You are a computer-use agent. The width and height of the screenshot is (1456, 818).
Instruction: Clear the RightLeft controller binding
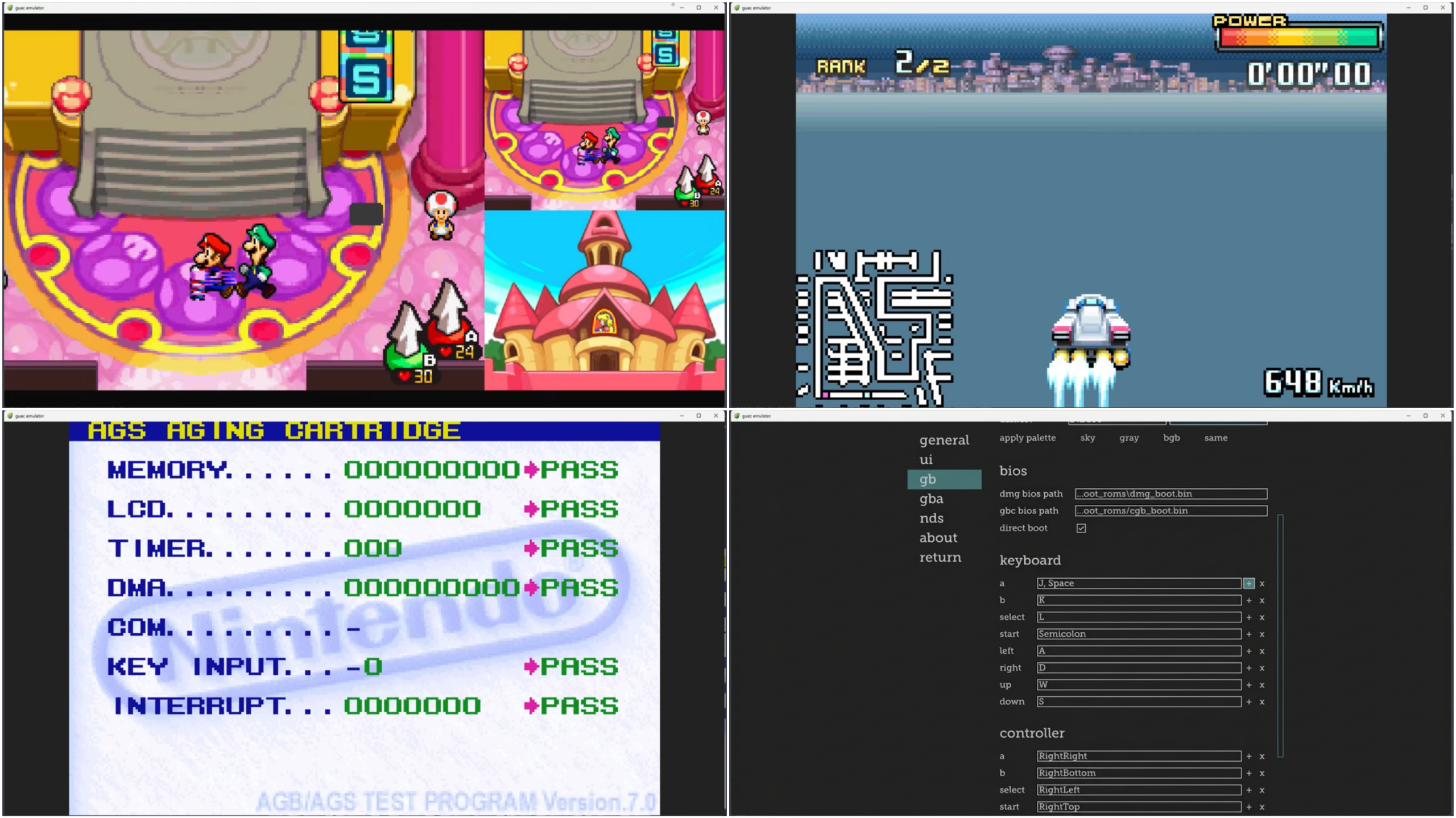click(x=1261, y=790)
